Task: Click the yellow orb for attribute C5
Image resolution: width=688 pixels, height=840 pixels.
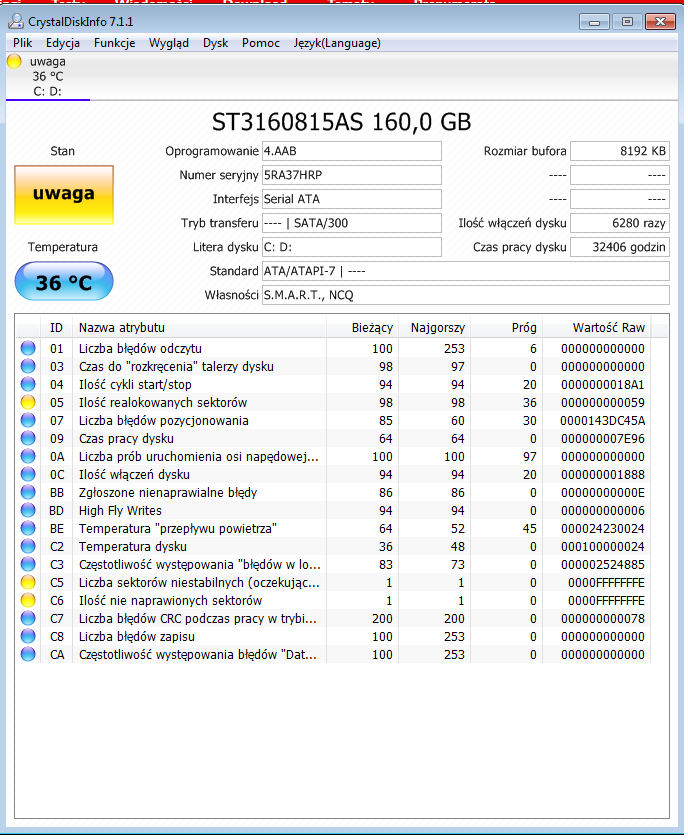Action: pyautogui.click(x=28, y=583)
